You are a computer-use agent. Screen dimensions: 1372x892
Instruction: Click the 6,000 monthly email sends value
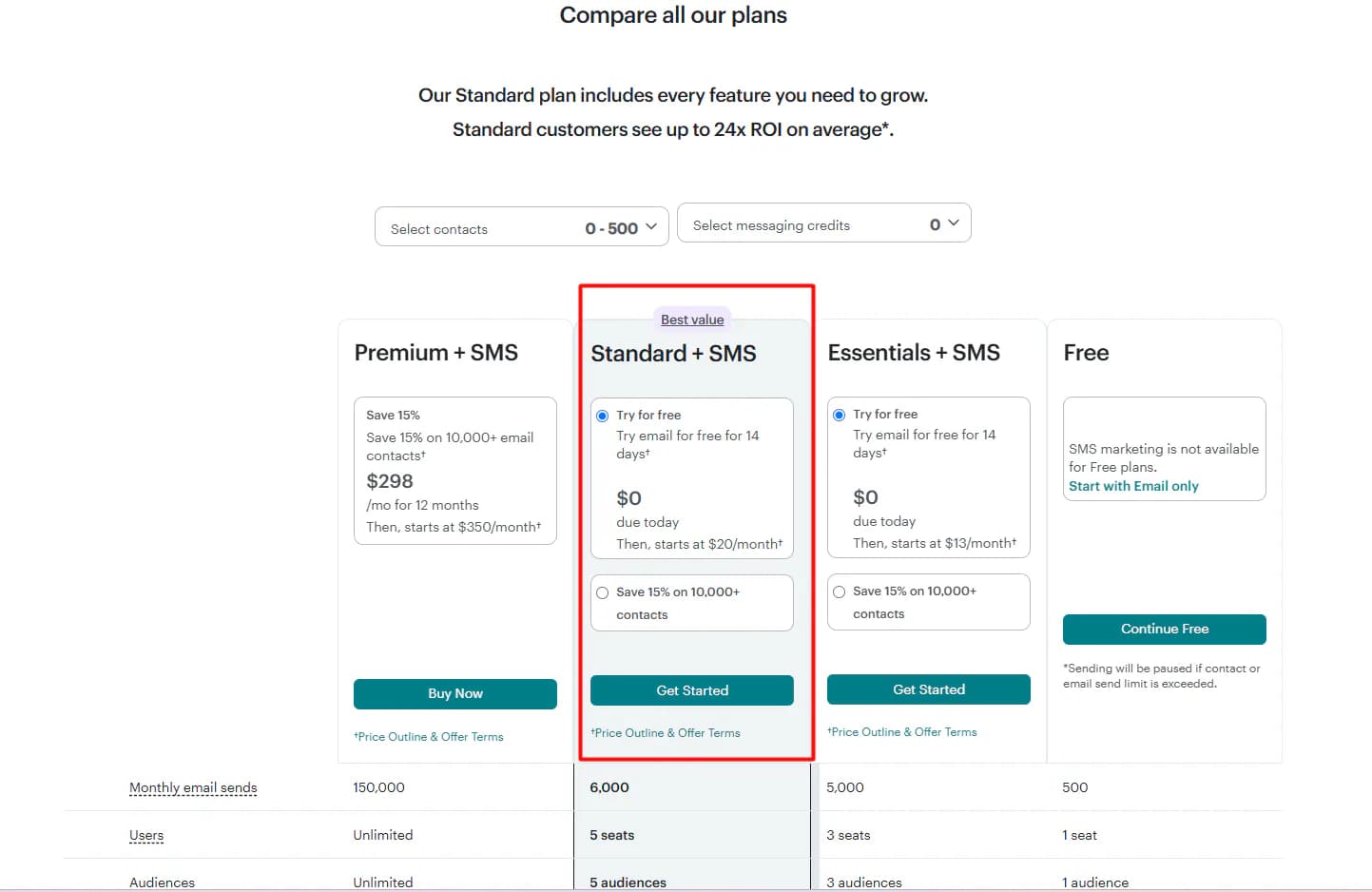point(609,787)
